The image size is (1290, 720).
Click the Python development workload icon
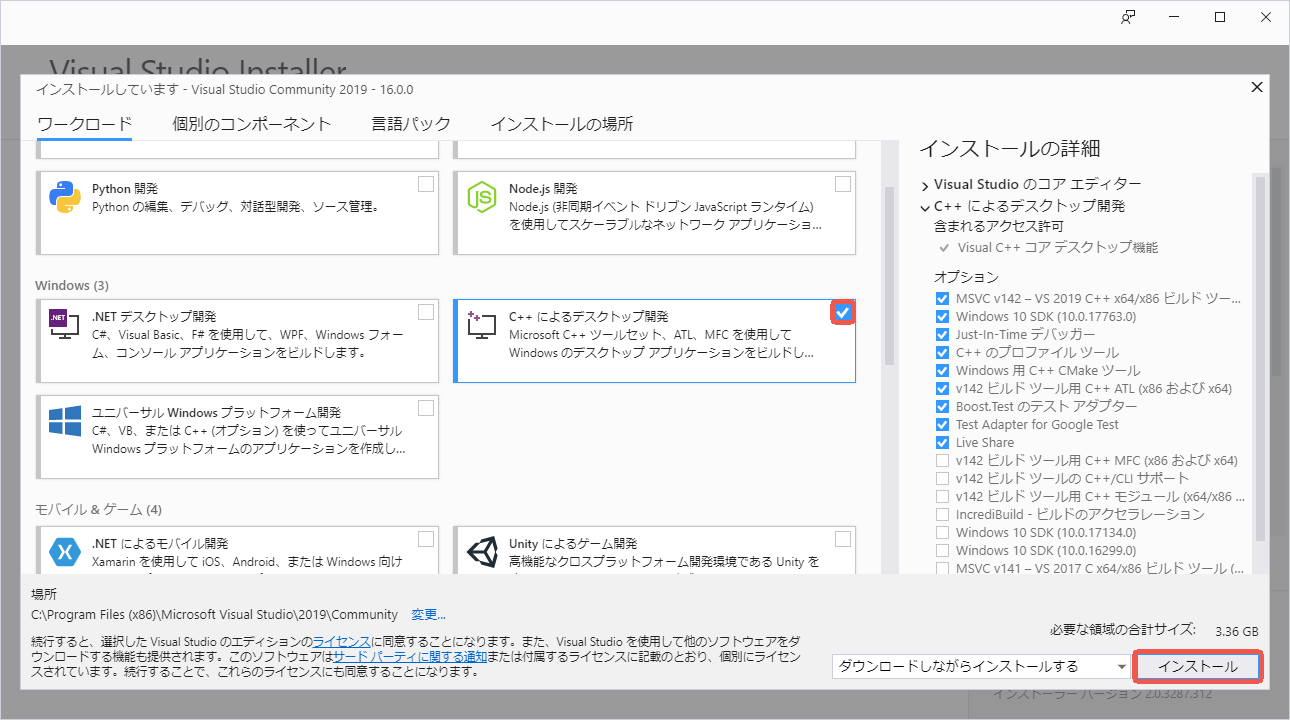pyautogui.click(x=65, y=198)
